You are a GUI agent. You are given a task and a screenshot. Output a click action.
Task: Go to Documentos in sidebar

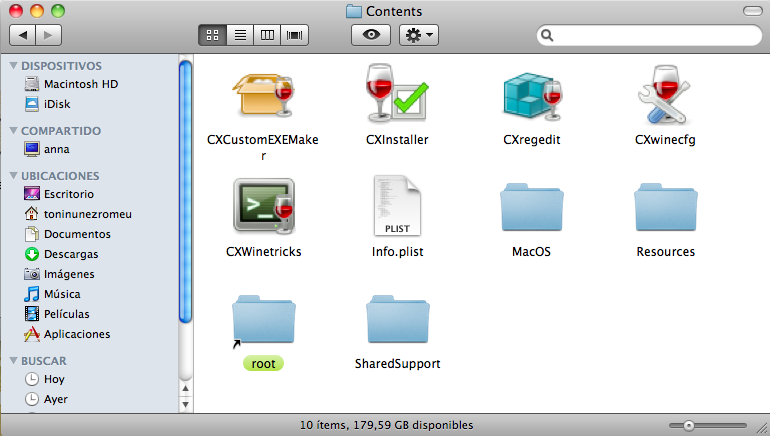point(67,234)
